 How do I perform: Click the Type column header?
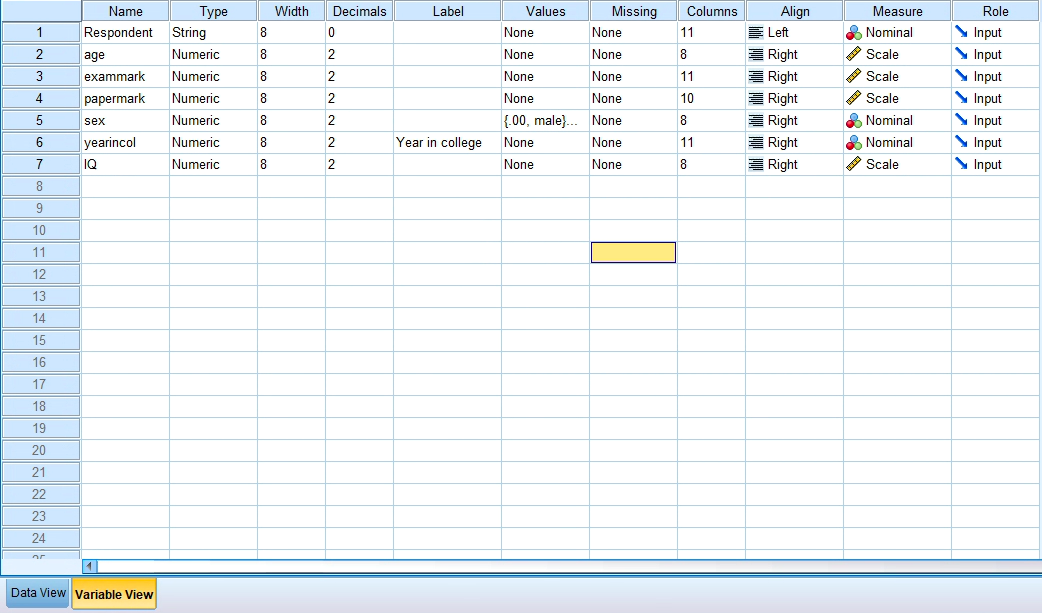click(213, 11)
